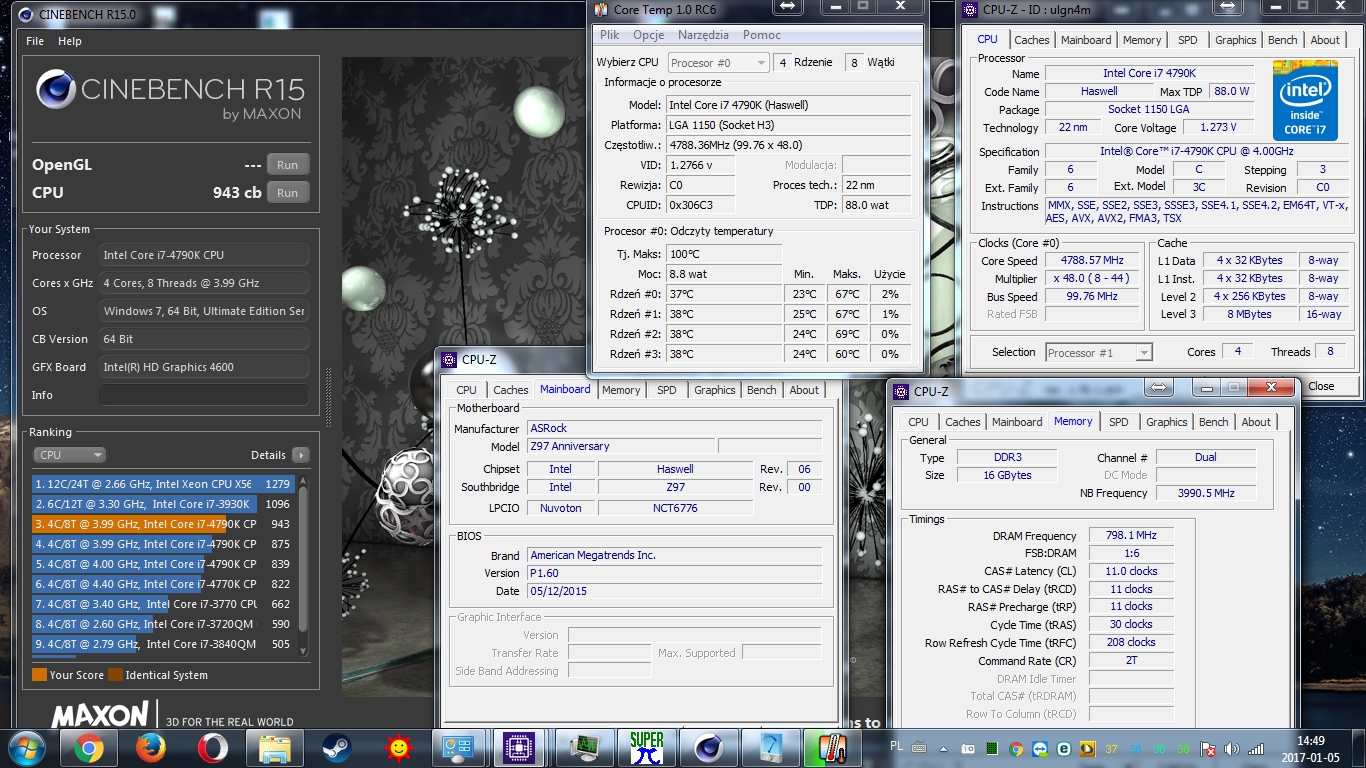Open the Pomoc menu in Core Temp
Viewport: 1366px width, 768px height.
click(x=761, y=35)
